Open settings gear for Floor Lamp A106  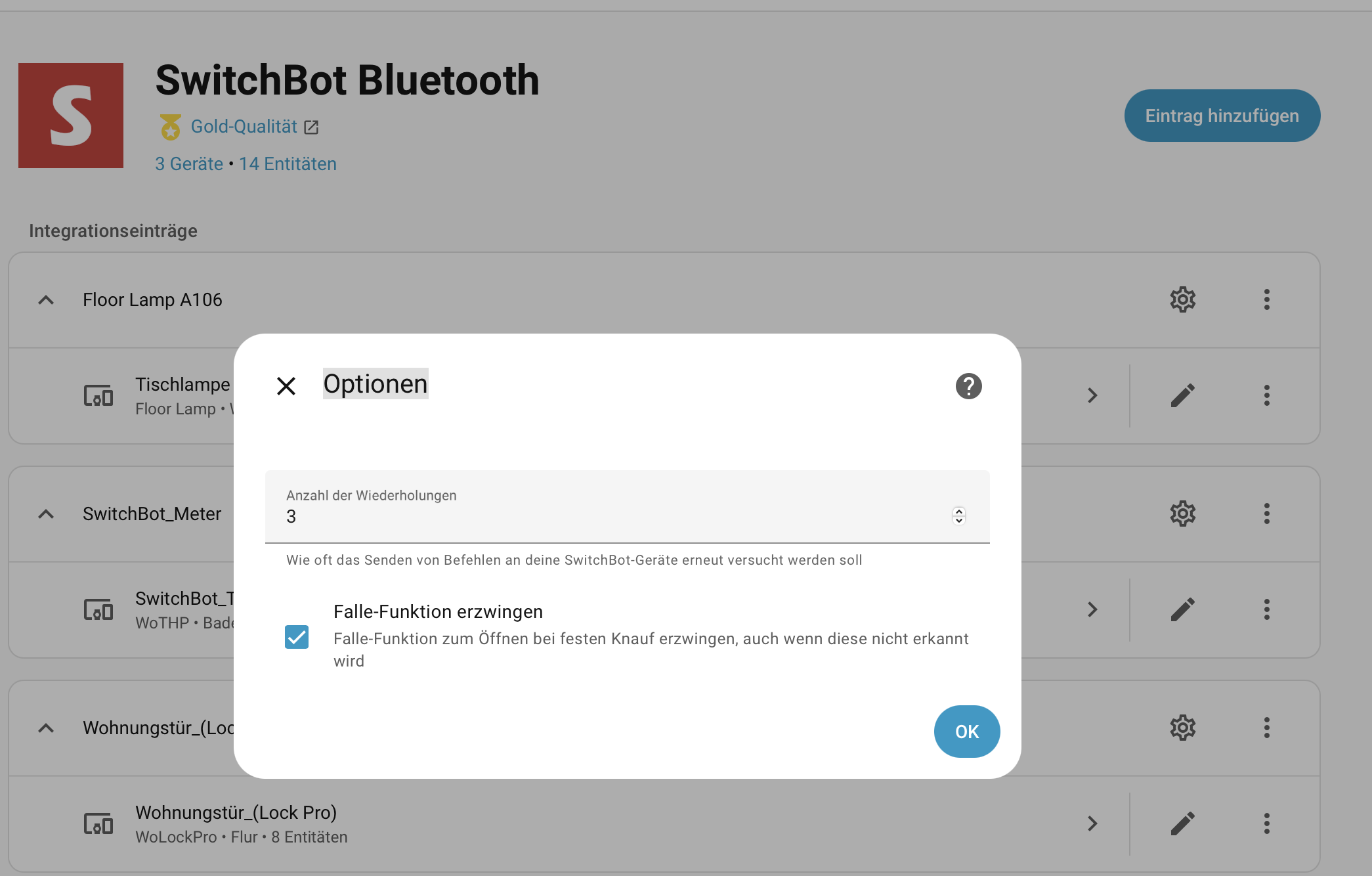[x=1182, y=299]
